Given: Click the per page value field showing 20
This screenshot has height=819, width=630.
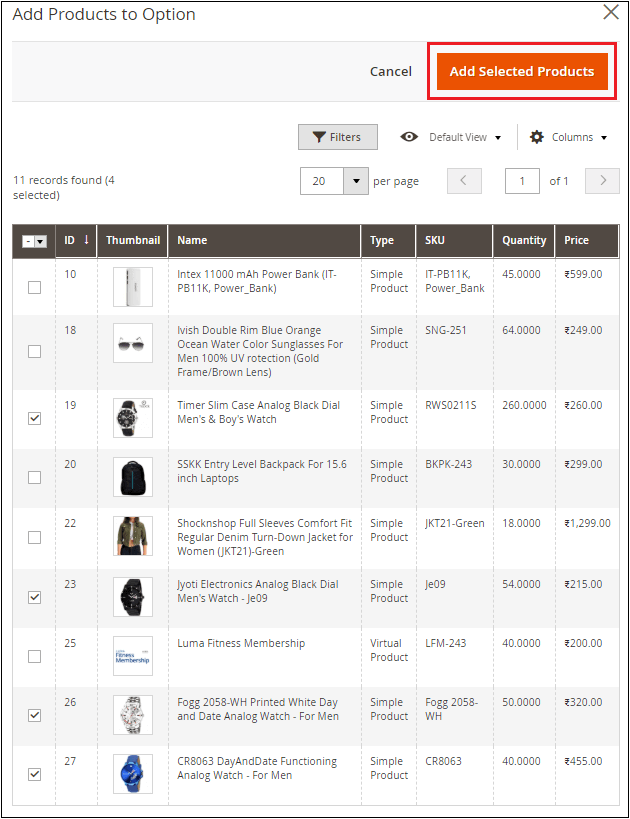Looking at the screenshot, I should click(322, 181).
